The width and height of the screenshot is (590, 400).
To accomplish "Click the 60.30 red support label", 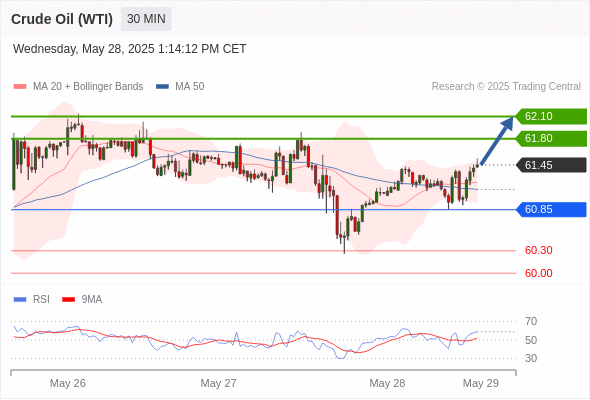I will pos(538,250).
